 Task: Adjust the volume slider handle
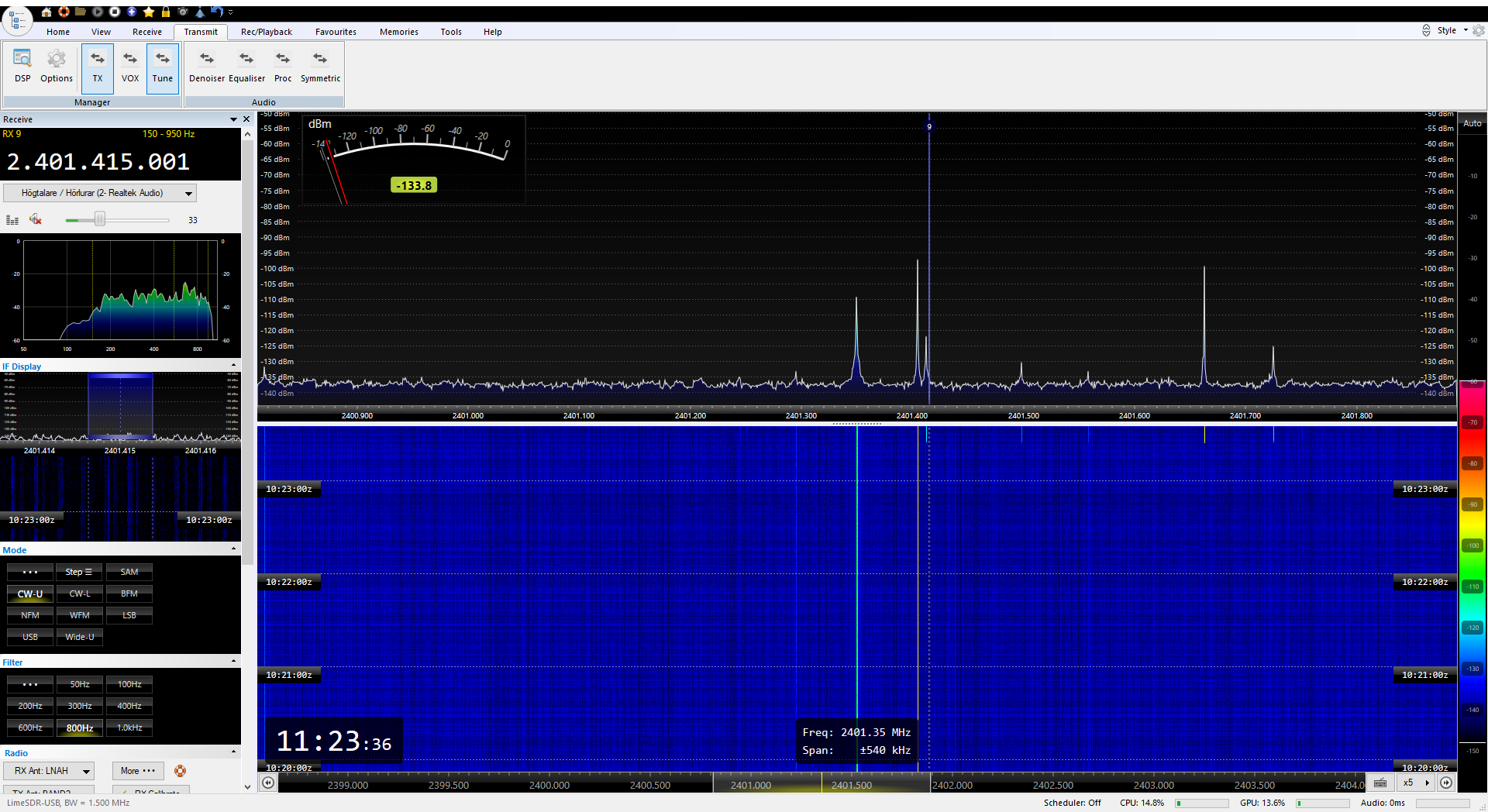(100, 220)
